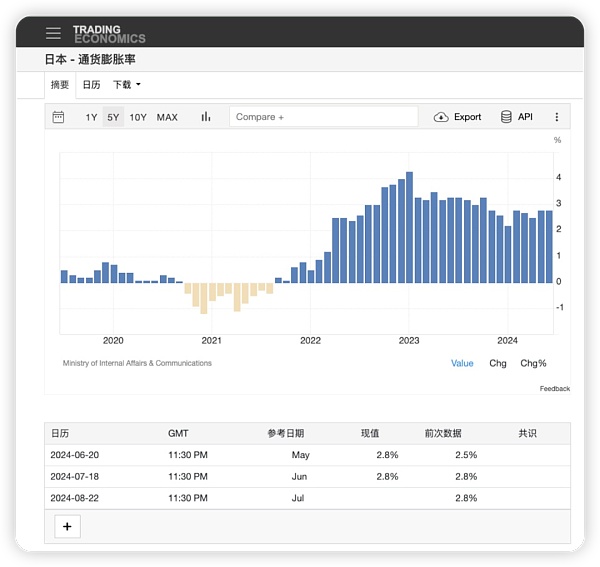
Task: Select the 1Y time range
Action: tap(91, 117)
